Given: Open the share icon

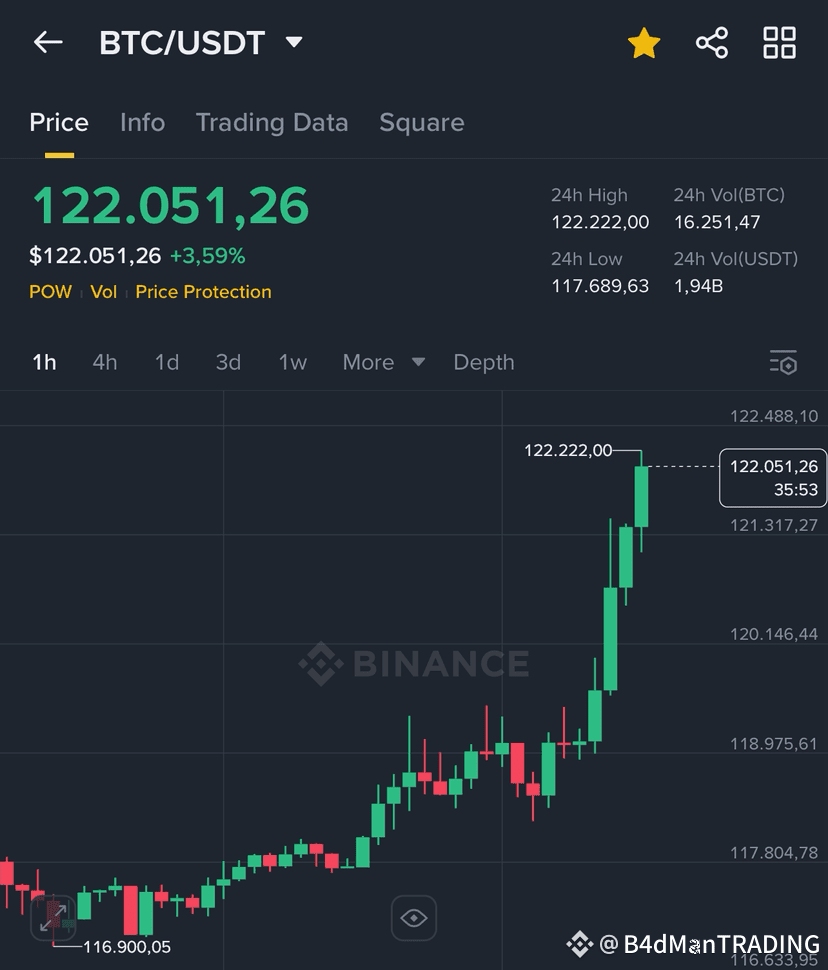Looking at the screenshot, I should (712, 43).
